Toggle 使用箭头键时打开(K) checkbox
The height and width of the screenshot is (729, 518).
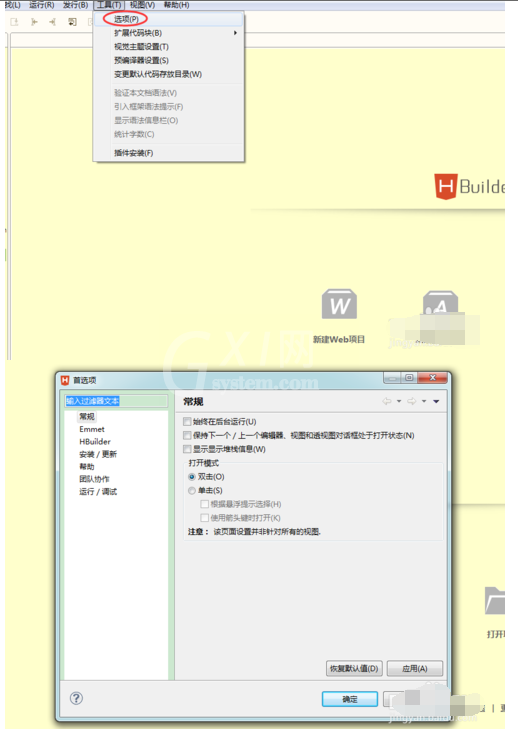pos(204,518)
